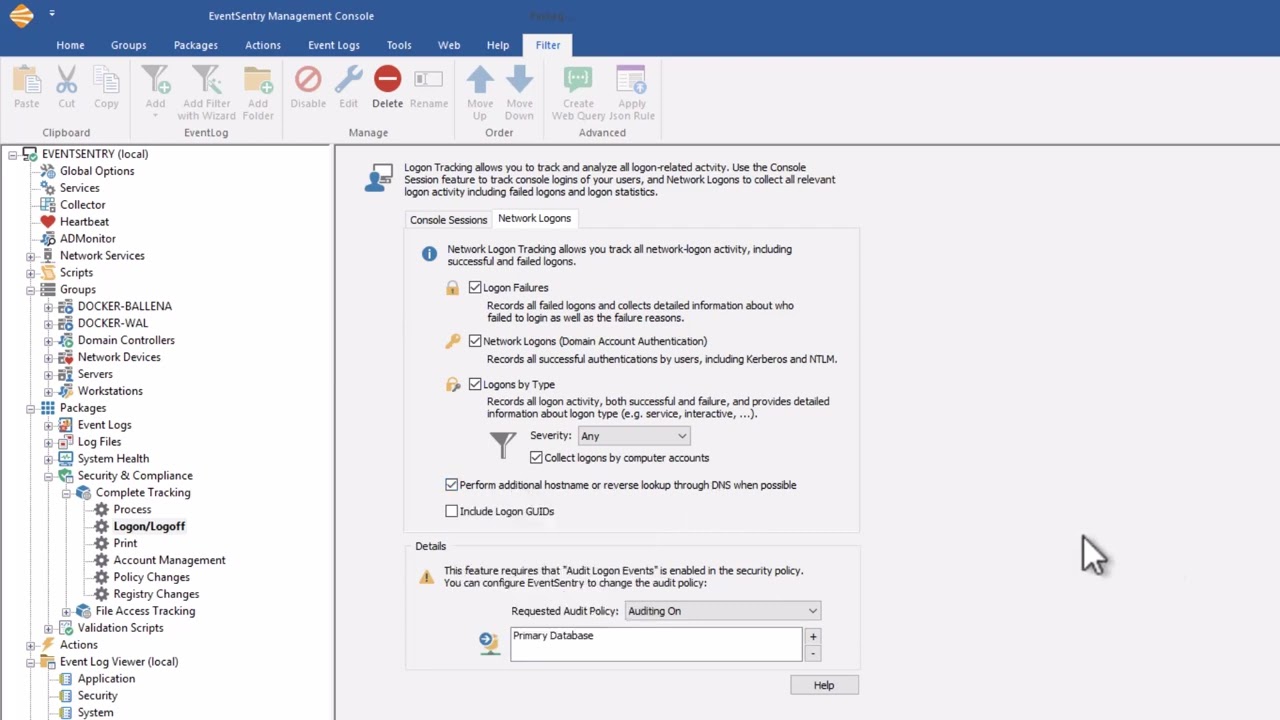Toggle the Logon Failures checkbox

coord(475,288)
